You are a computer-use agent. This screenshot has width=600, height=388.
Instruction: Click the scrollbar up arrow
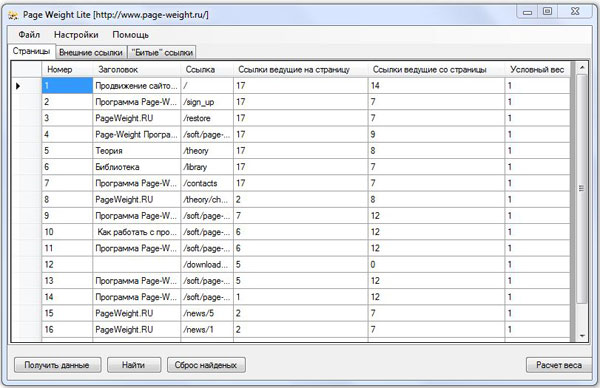[x=582, y=68]
